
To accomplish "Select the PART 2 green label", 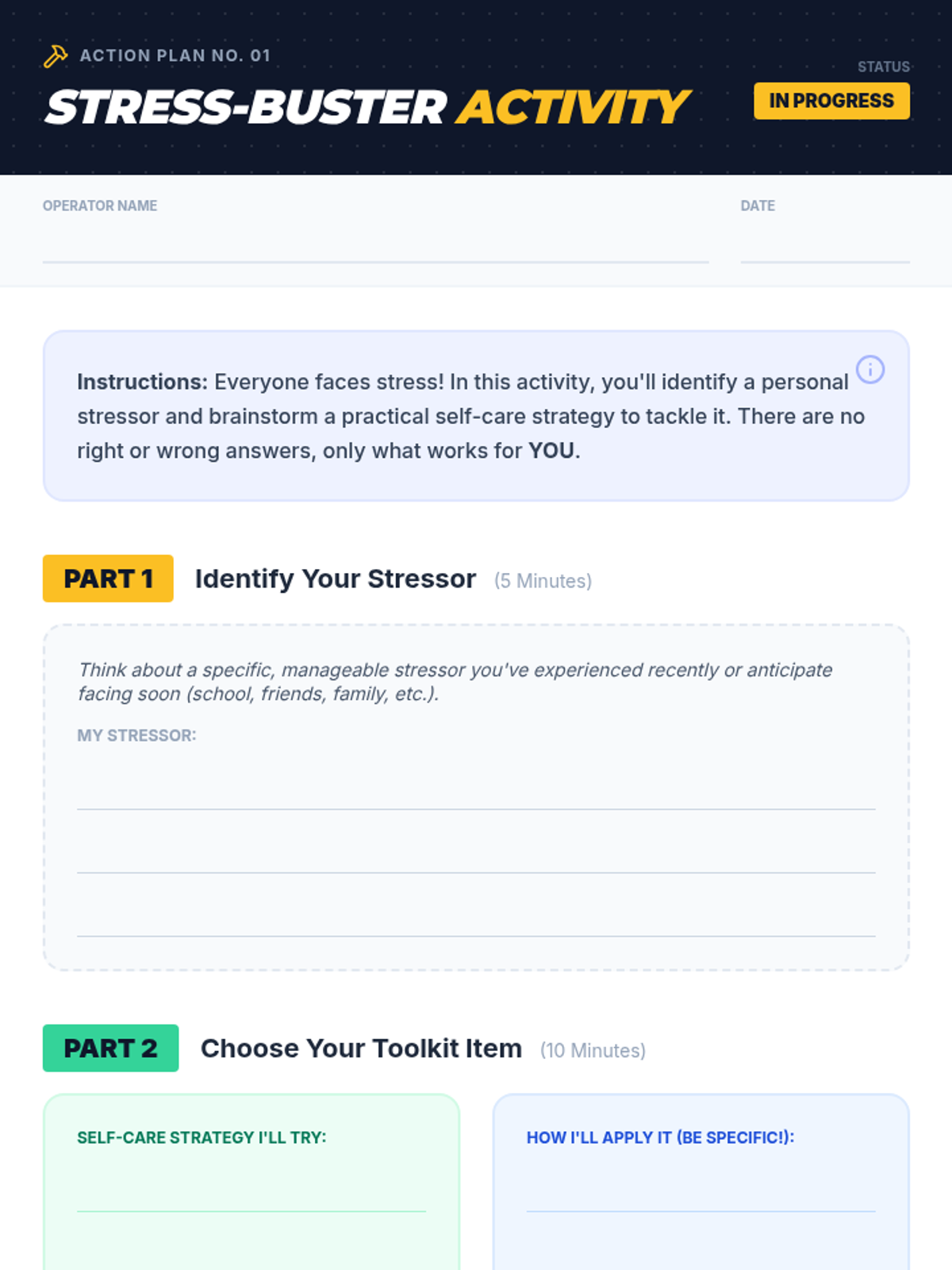I will pyautogui.click(x=110, y=1048).
